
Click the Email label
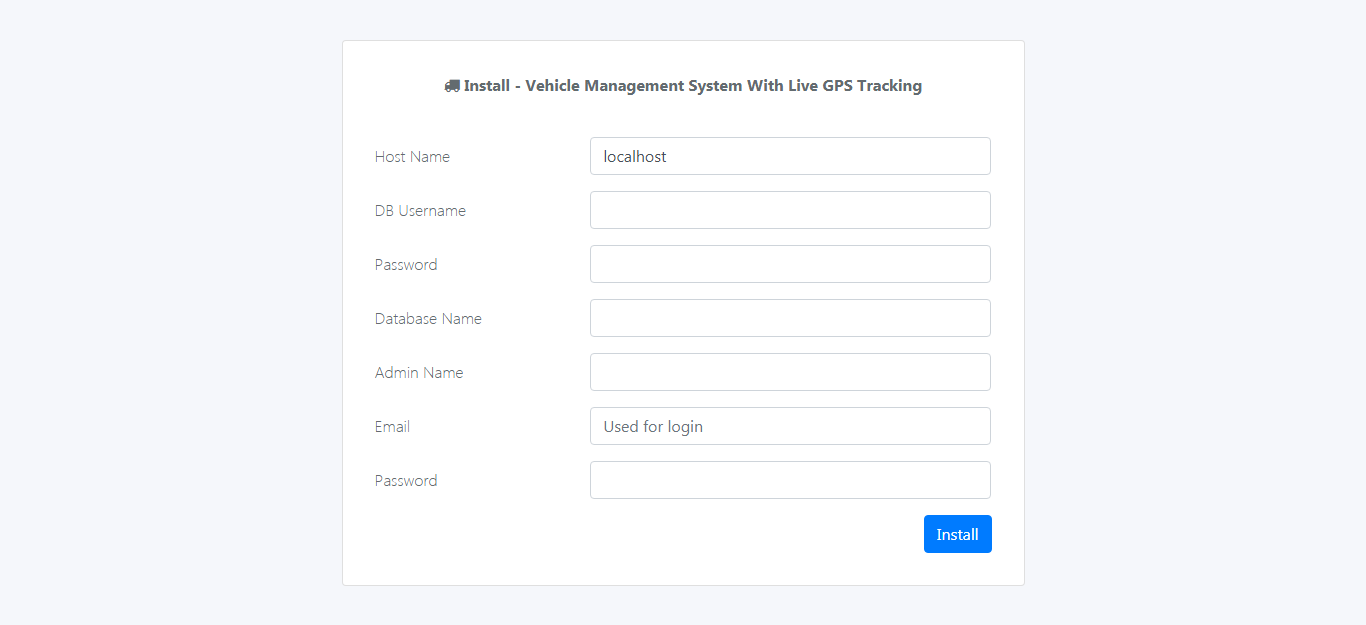click(391, 426)
